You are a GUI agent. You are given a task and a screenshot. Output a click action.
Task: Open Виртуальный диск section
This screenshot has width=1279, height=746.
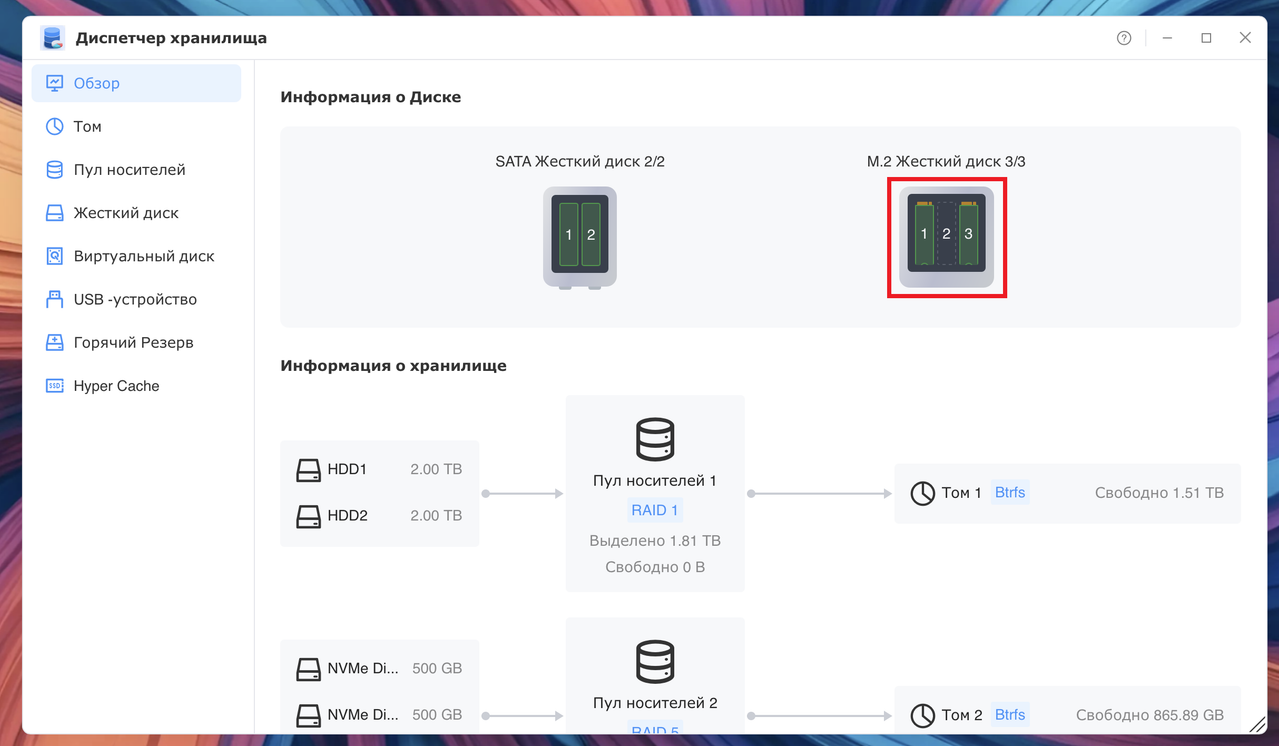pyautogui.click(x=136, y=255)
